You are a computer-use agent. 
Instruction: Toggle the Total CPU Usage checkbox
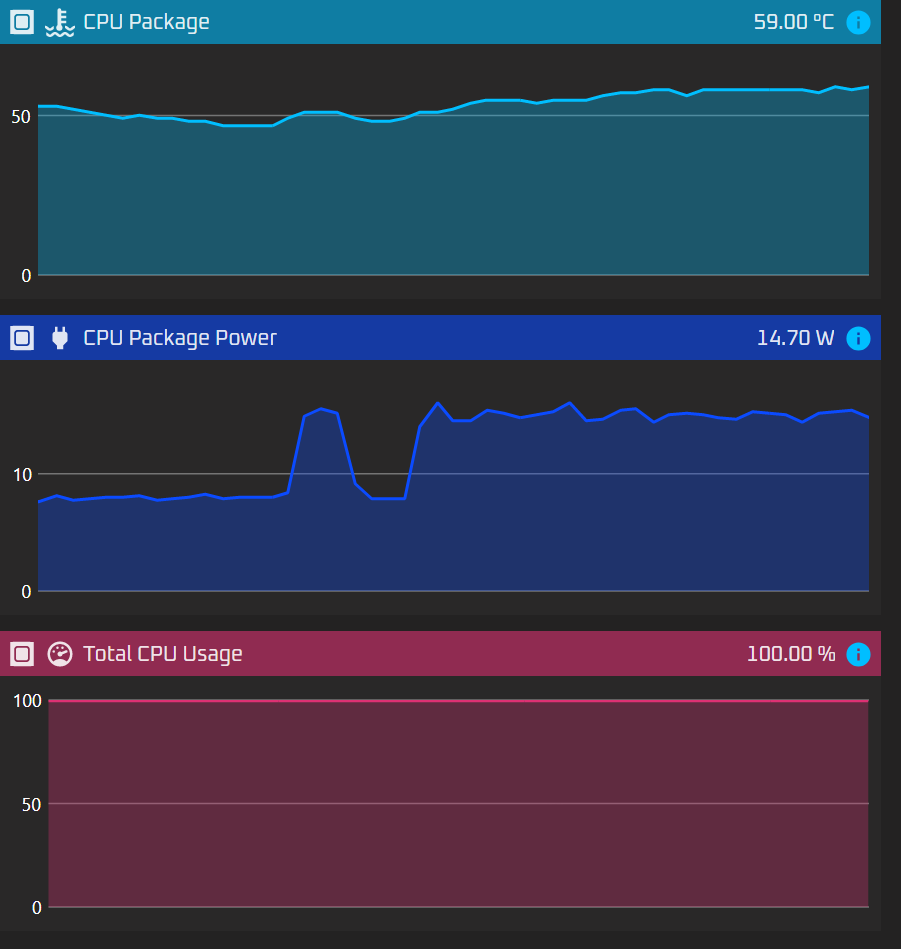tap(22, 654)
